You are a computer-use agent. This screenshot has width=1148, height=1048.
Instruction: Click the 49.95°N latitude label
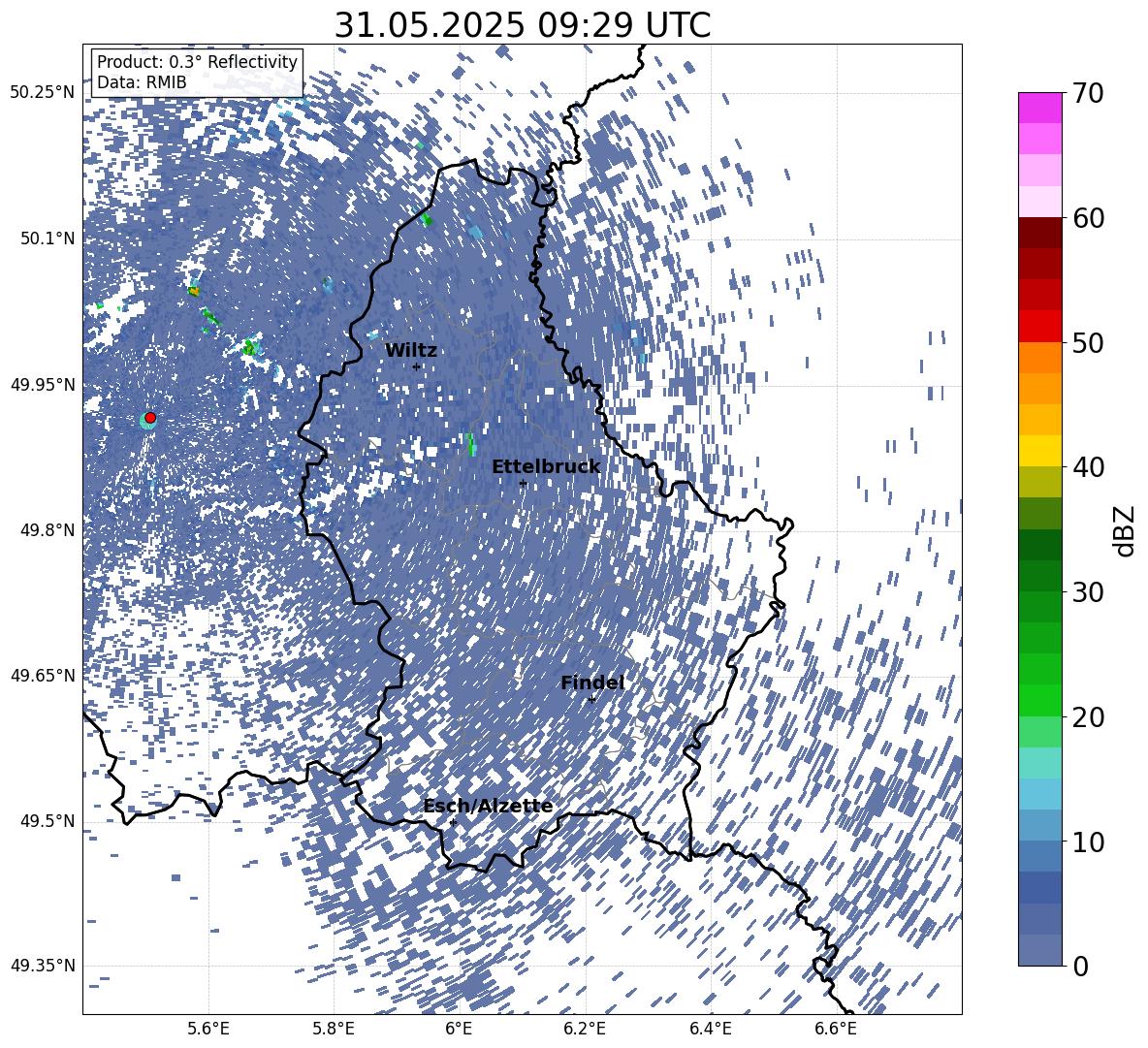coord(43,384)
